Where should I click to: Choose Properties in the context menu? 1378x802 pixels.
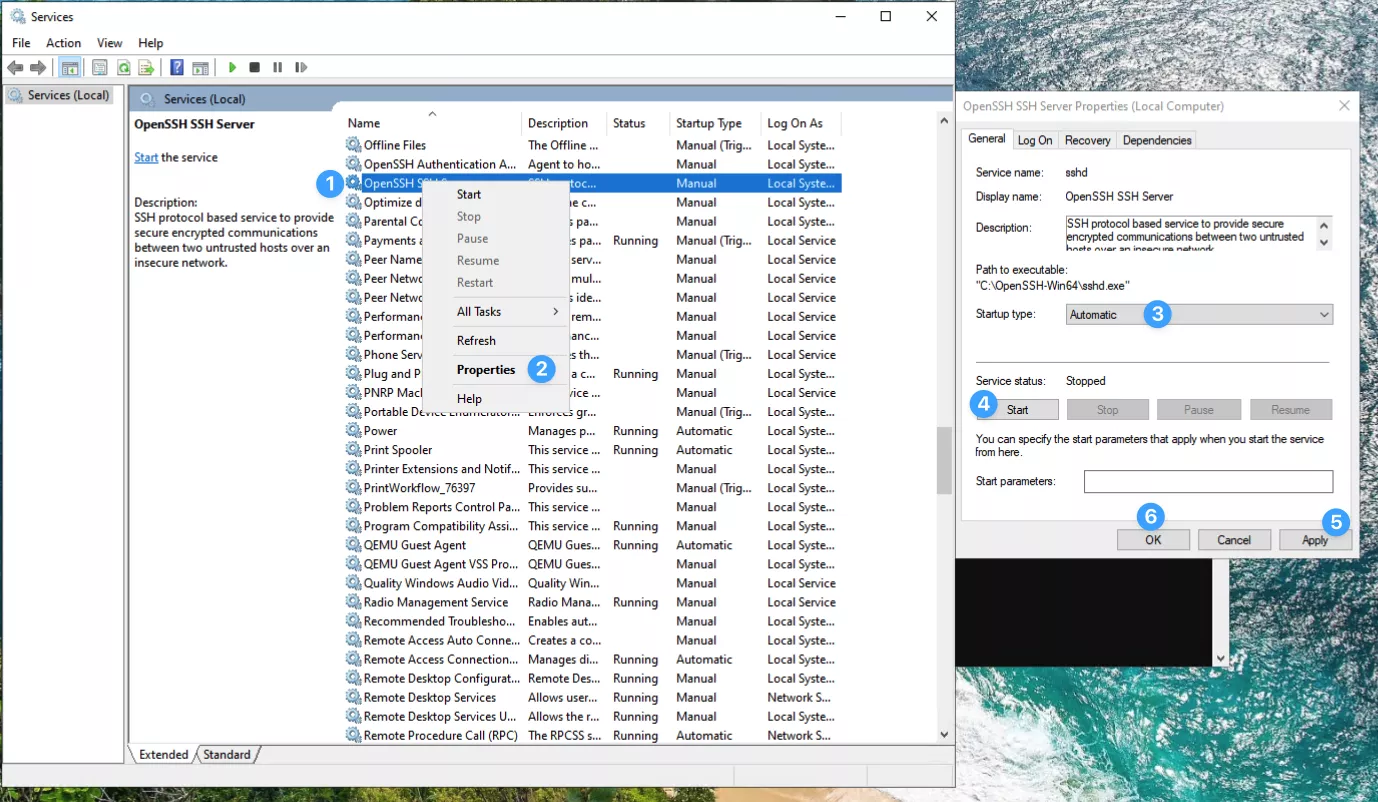coord(486,370)
